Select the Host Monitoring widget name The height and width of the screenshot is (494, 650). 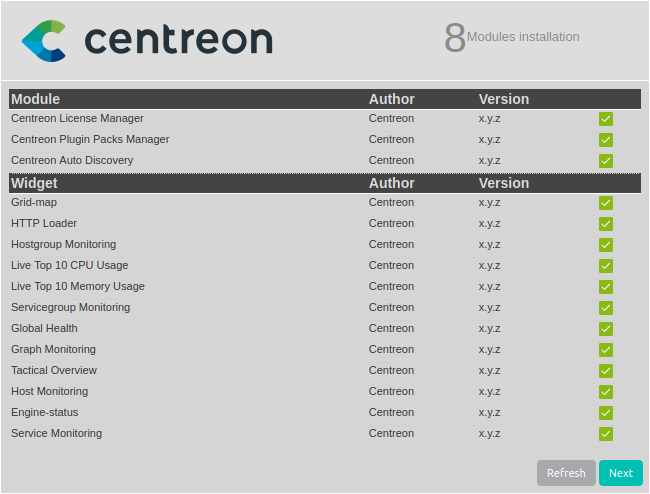[x=49, y=391]
